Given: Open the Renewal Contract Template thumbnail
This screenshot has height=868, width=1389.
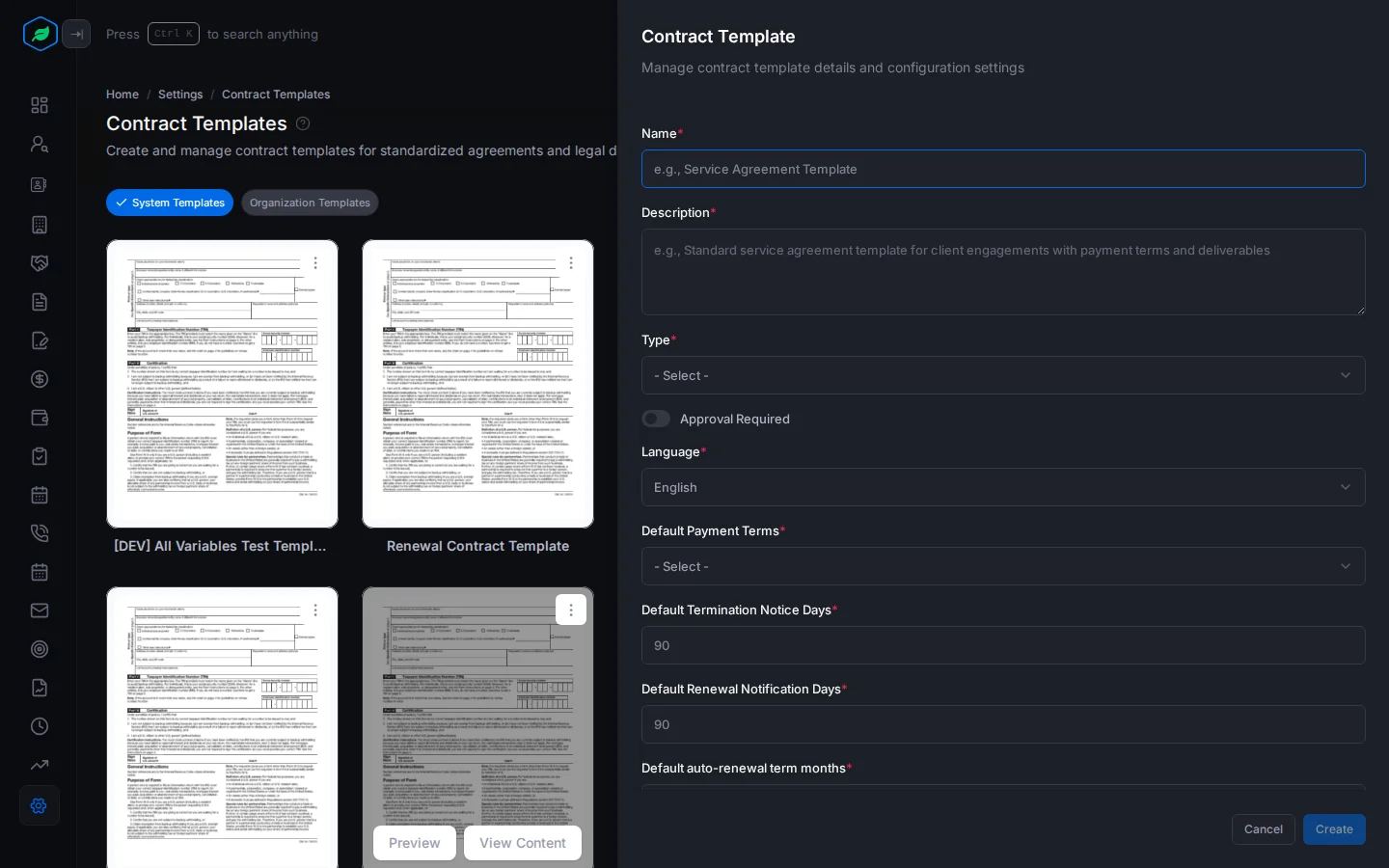Looking at the screenshot, I should pyautogui.click(x=477, y=384).
